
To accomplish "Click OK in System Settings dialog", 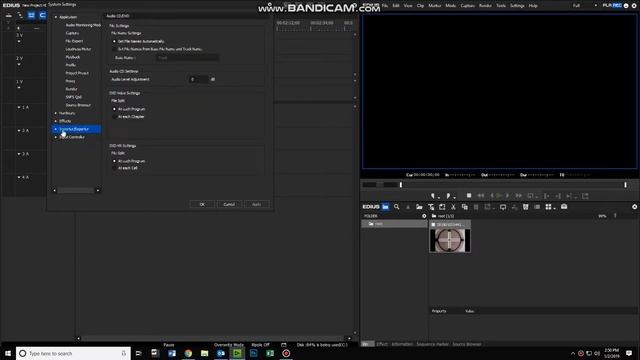I will pyautogui.click(x=202, y=204).
